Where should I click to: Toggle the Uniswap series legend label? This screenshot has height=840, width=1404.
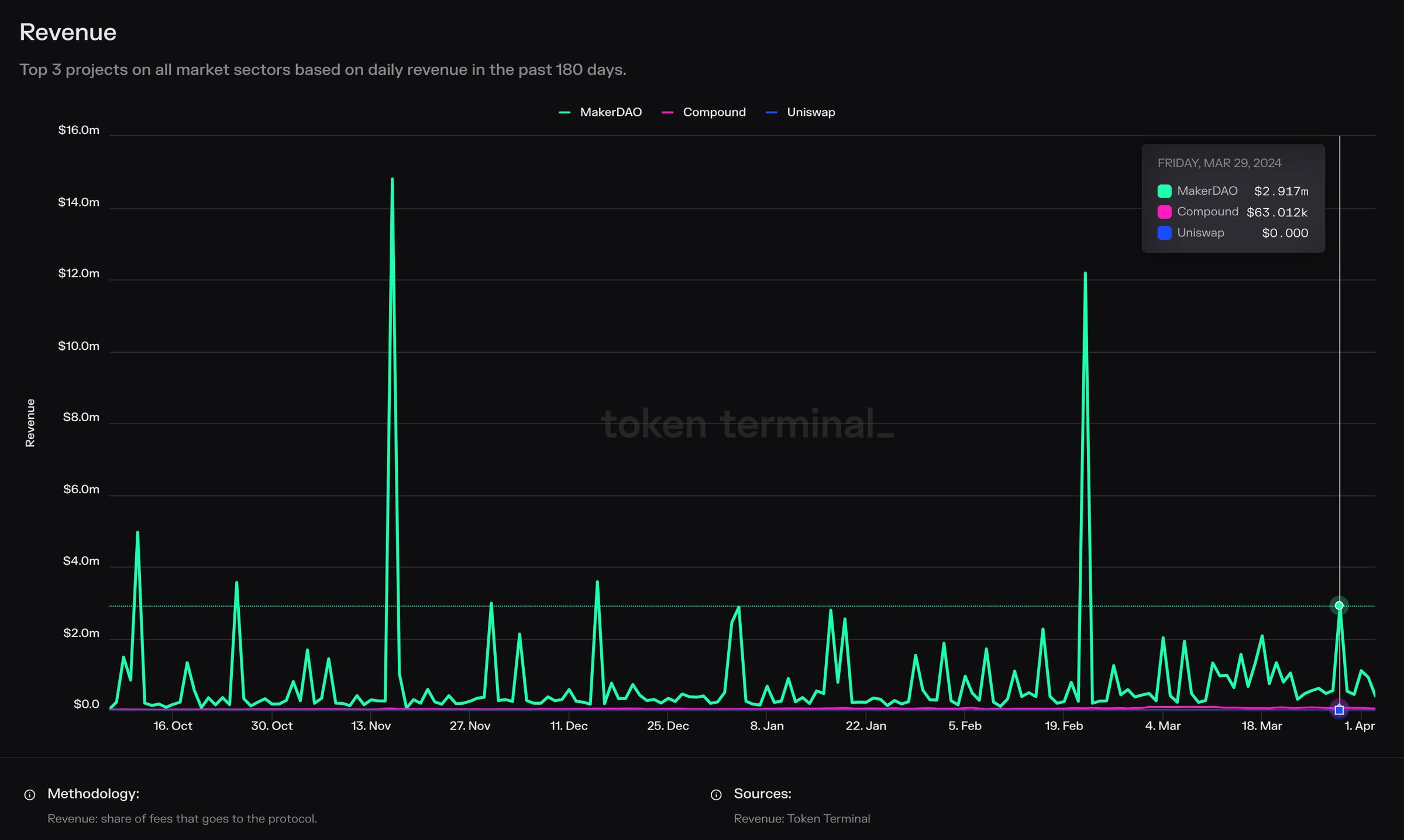tap(811, 112)
